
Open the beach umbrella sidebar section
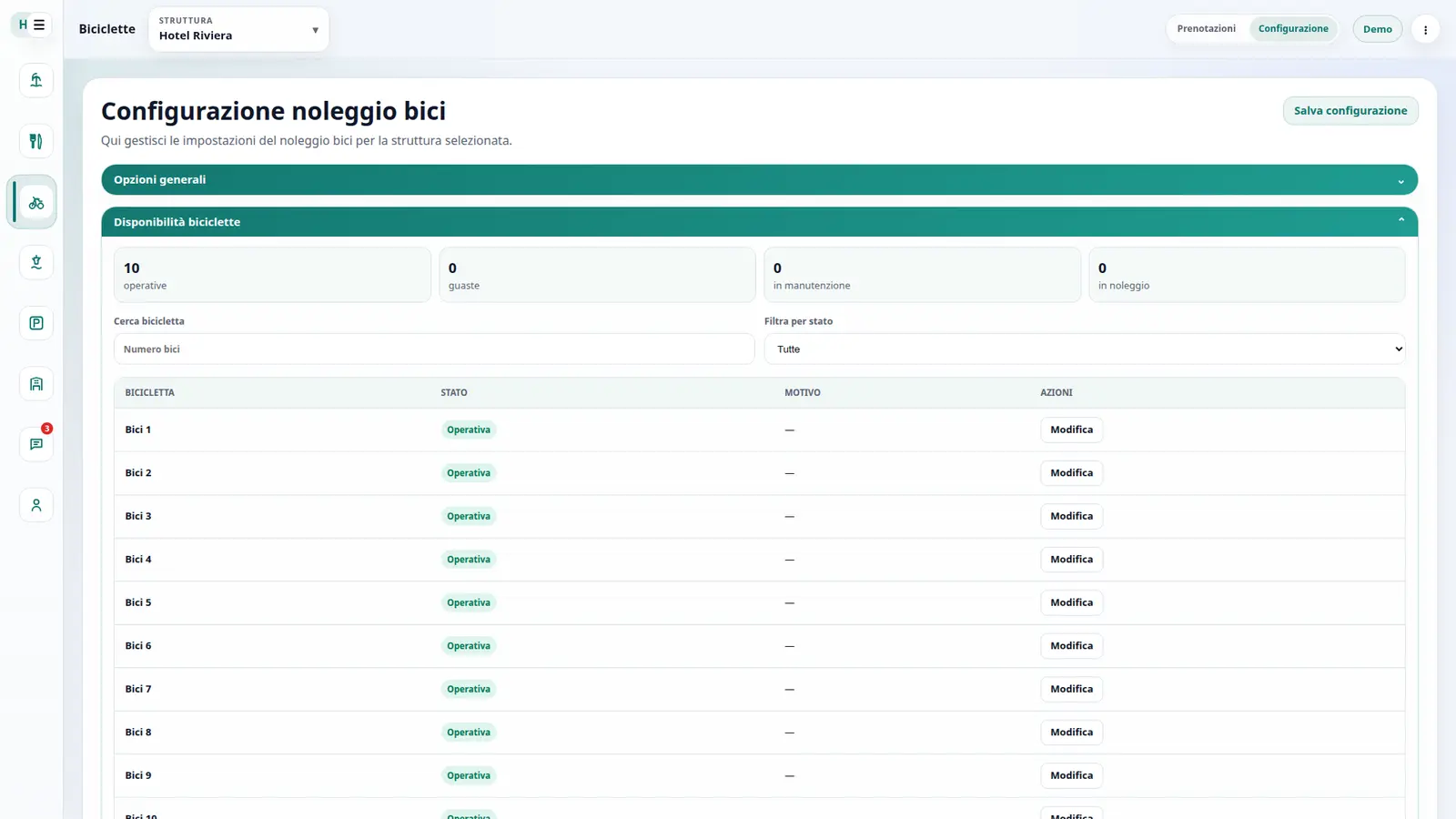tap(36, 80)
